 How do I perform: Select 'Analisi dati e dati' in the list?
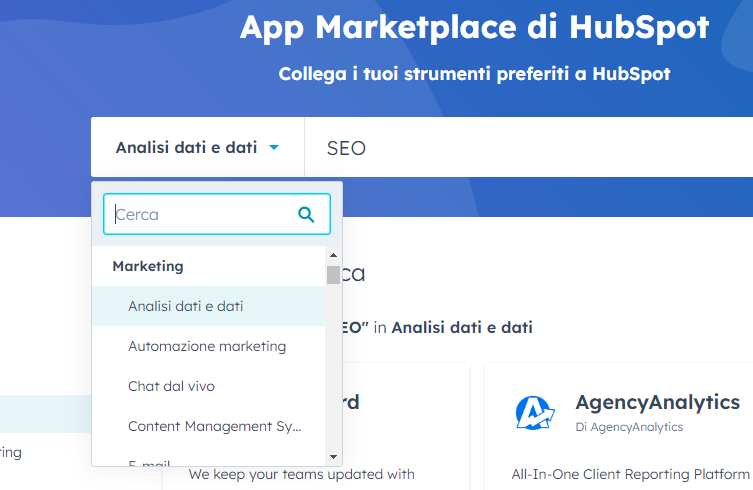[x=208, y=306]
